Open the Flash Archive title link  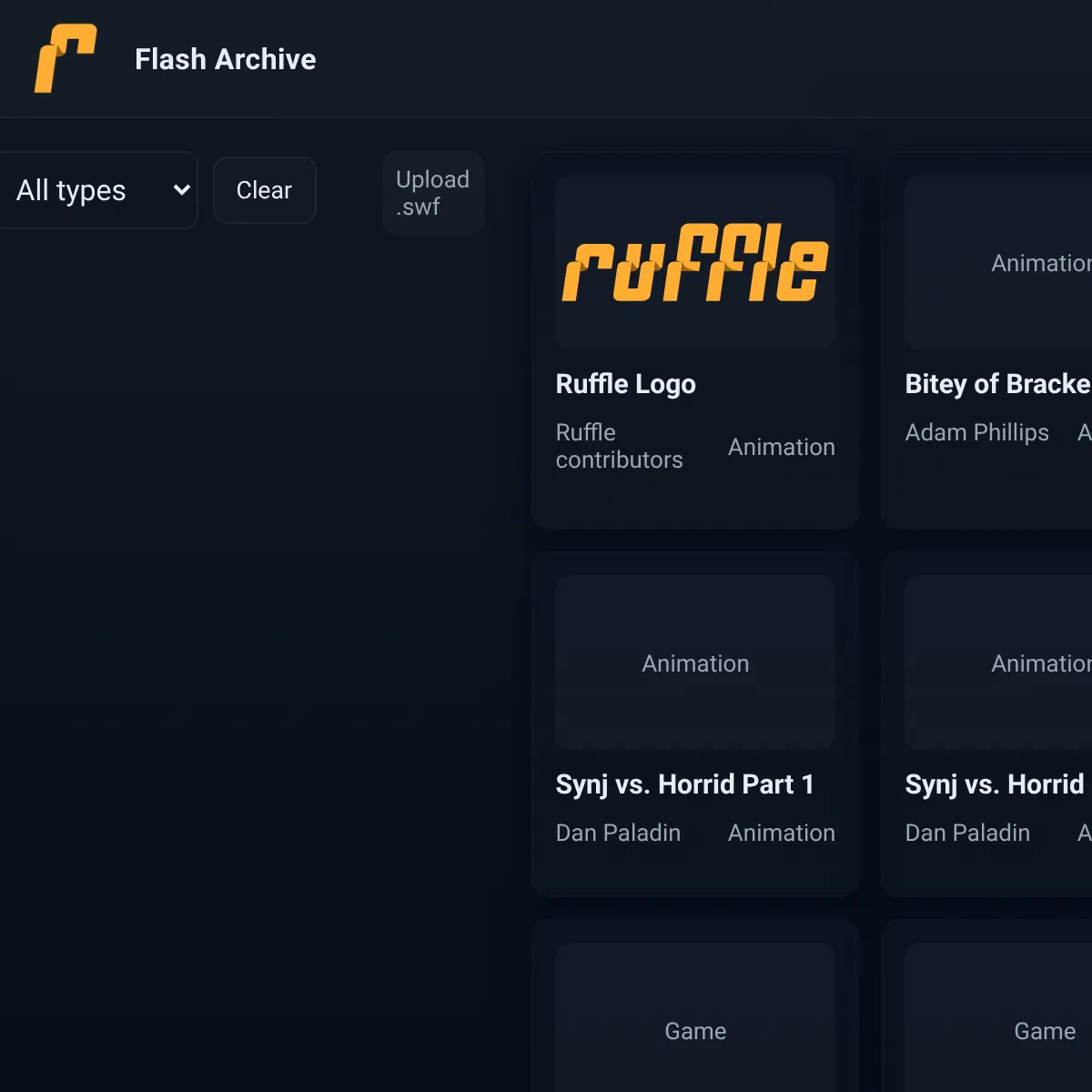pyautogui.click(x=226, y=59)
